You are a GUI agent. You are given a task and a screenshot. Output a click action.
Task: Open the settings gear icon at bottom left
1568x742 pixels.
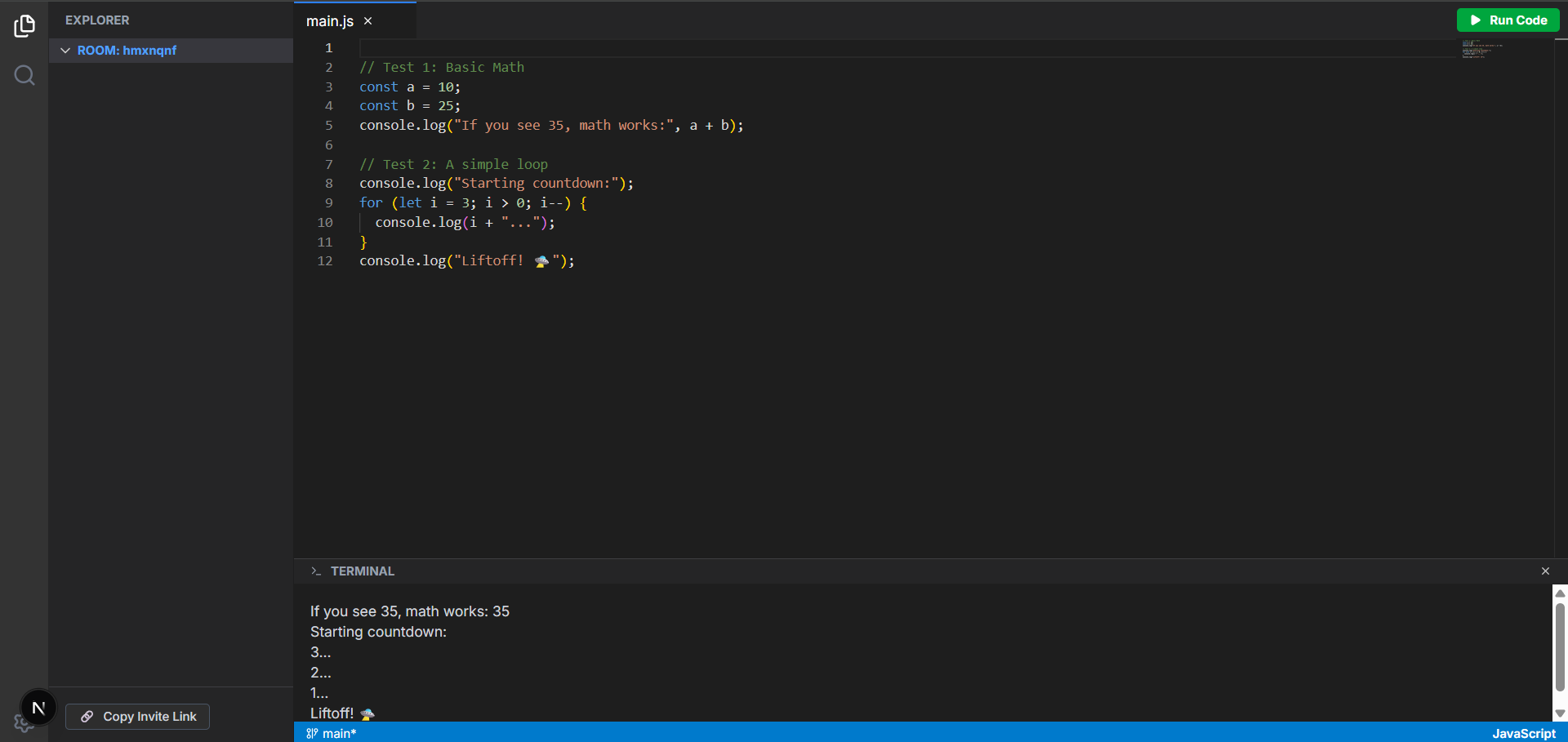tap(22, 723)
